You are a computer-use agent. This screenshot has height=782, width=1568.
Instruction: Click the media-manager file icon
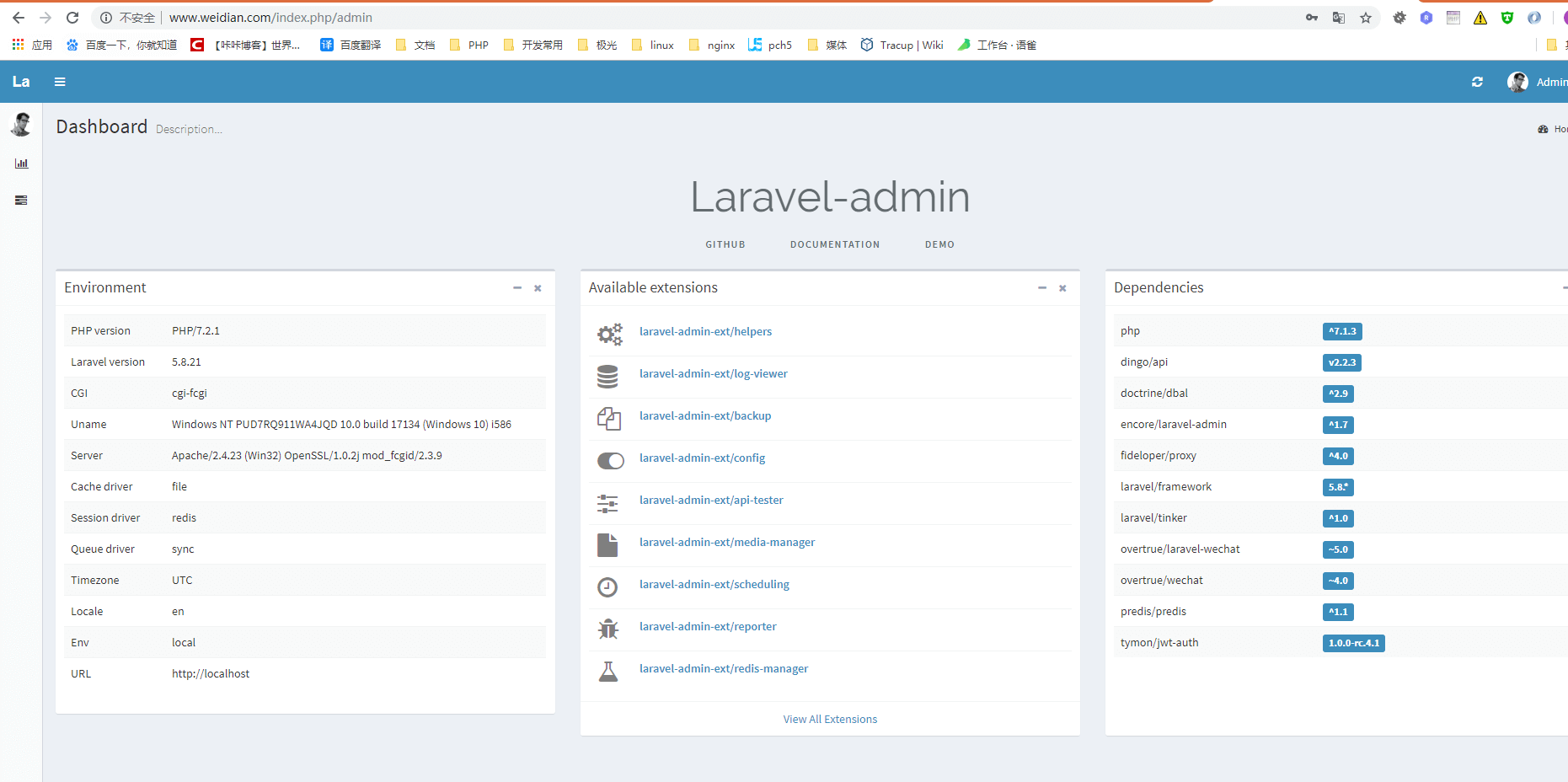point(607,544)
